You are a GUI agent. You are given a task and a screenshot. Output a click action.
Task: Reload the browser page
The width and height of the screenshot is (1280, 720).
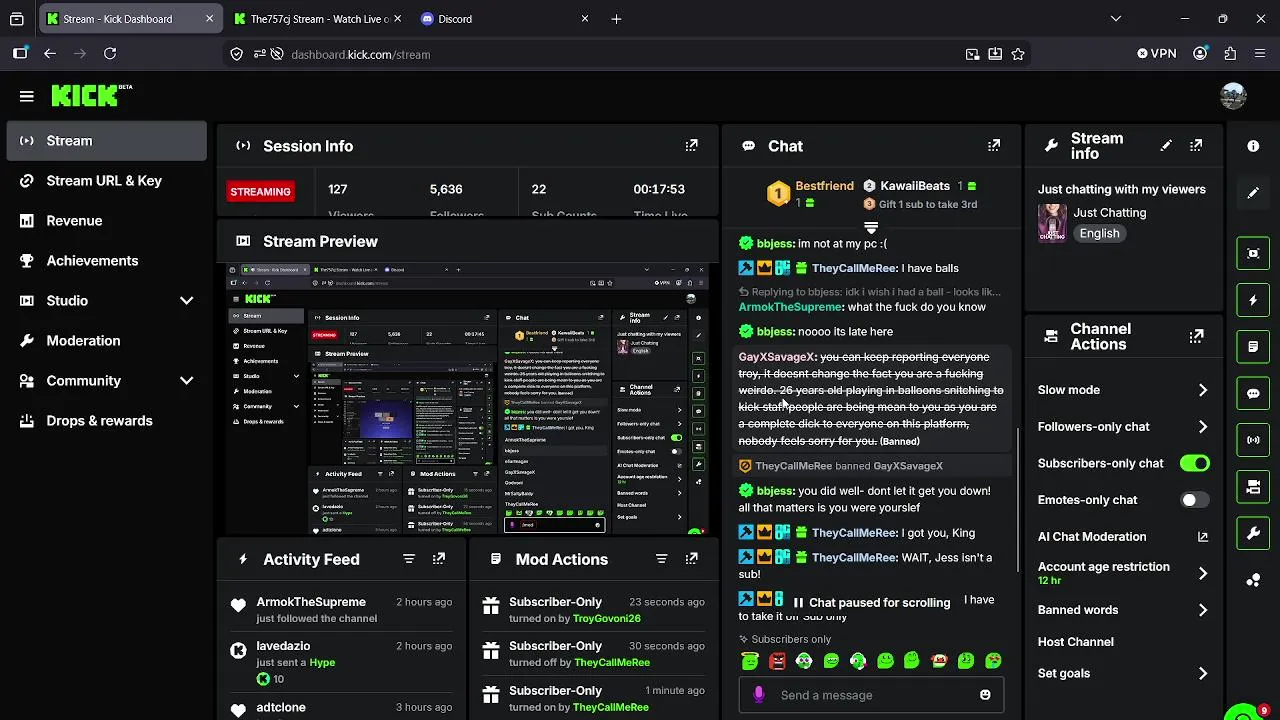coord(110,54)
